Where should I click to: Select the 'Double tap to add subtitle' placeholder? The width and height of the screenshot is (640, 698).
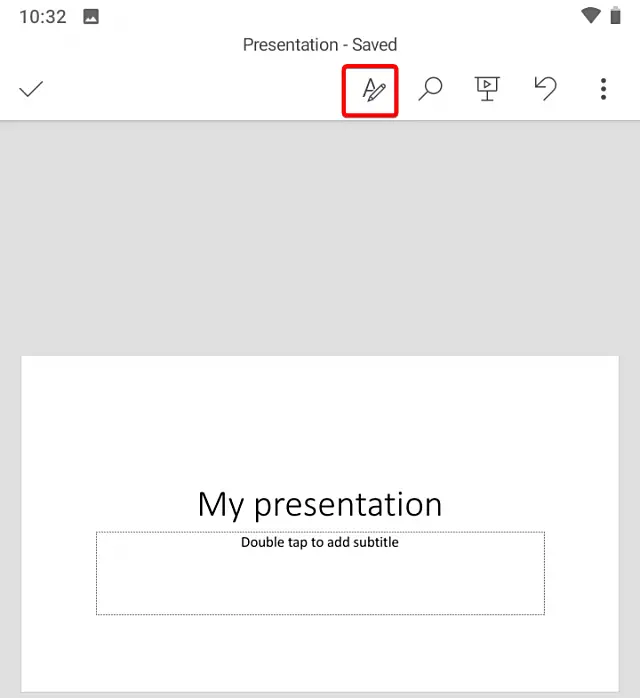(320, 573)
